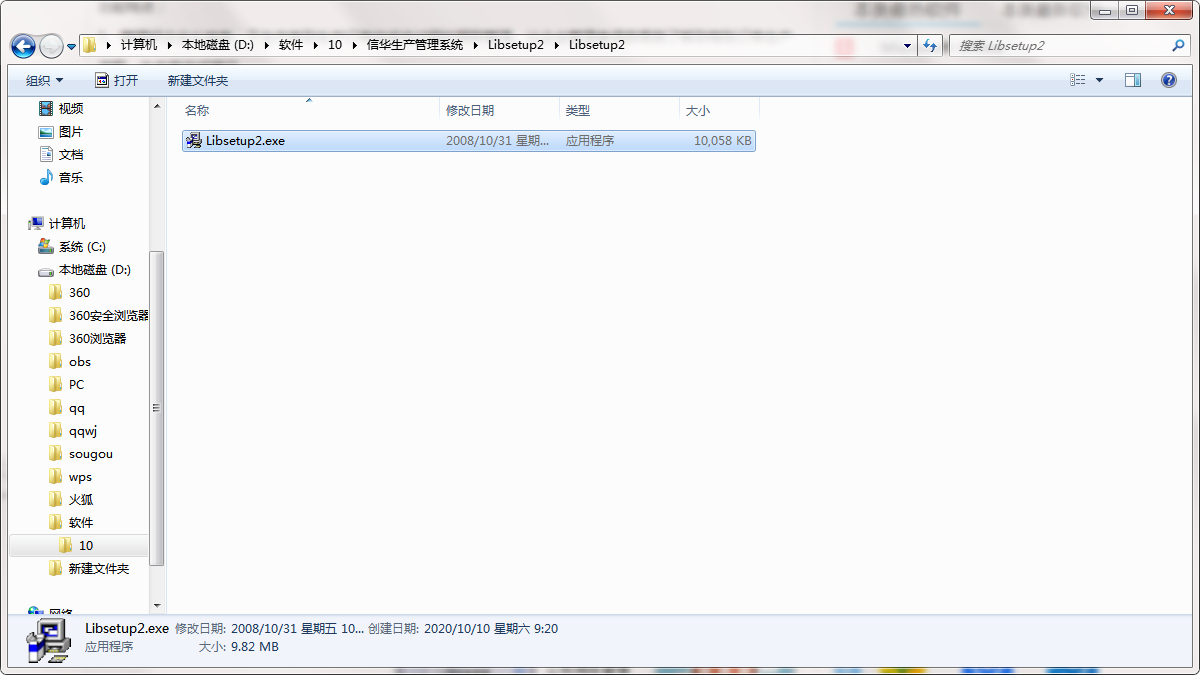Click the 搜索 Libsetup2 search field
Screen dimensions: 1200x675
(1060, 46)
